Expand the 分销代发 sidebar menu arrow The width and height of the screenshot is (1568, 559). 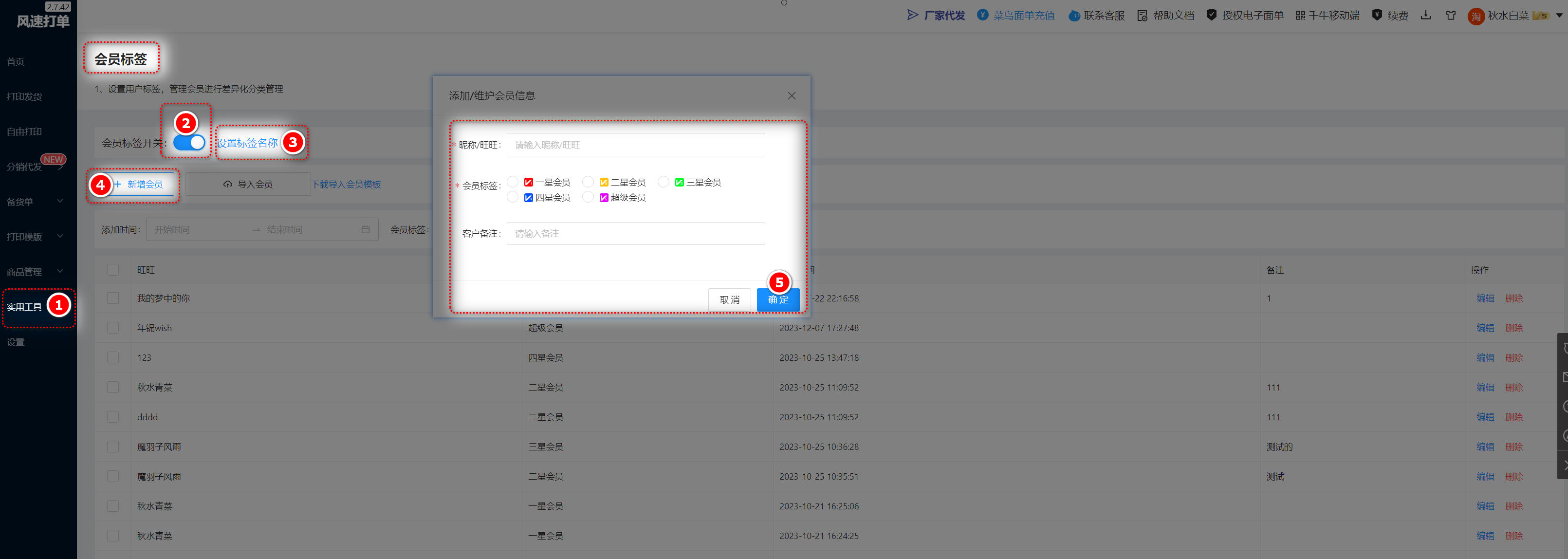[x=60, y=167]
